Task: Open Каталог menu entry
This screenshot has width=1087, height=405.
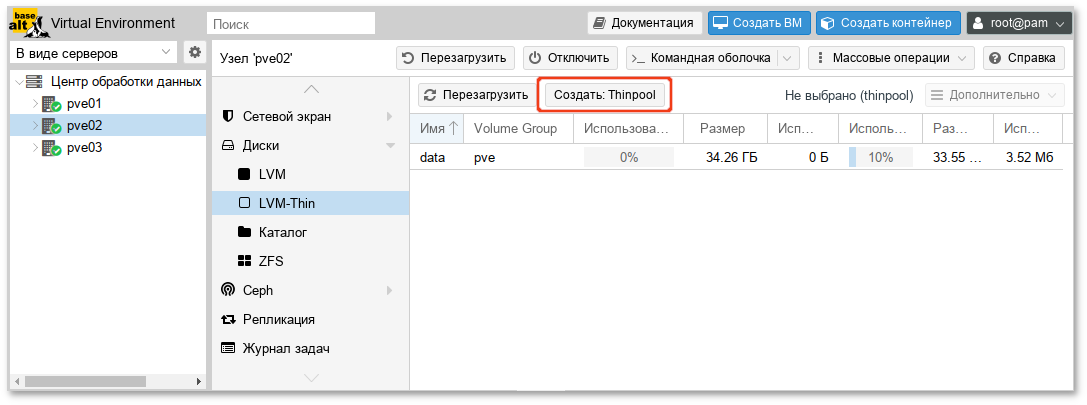Action: 311,232
